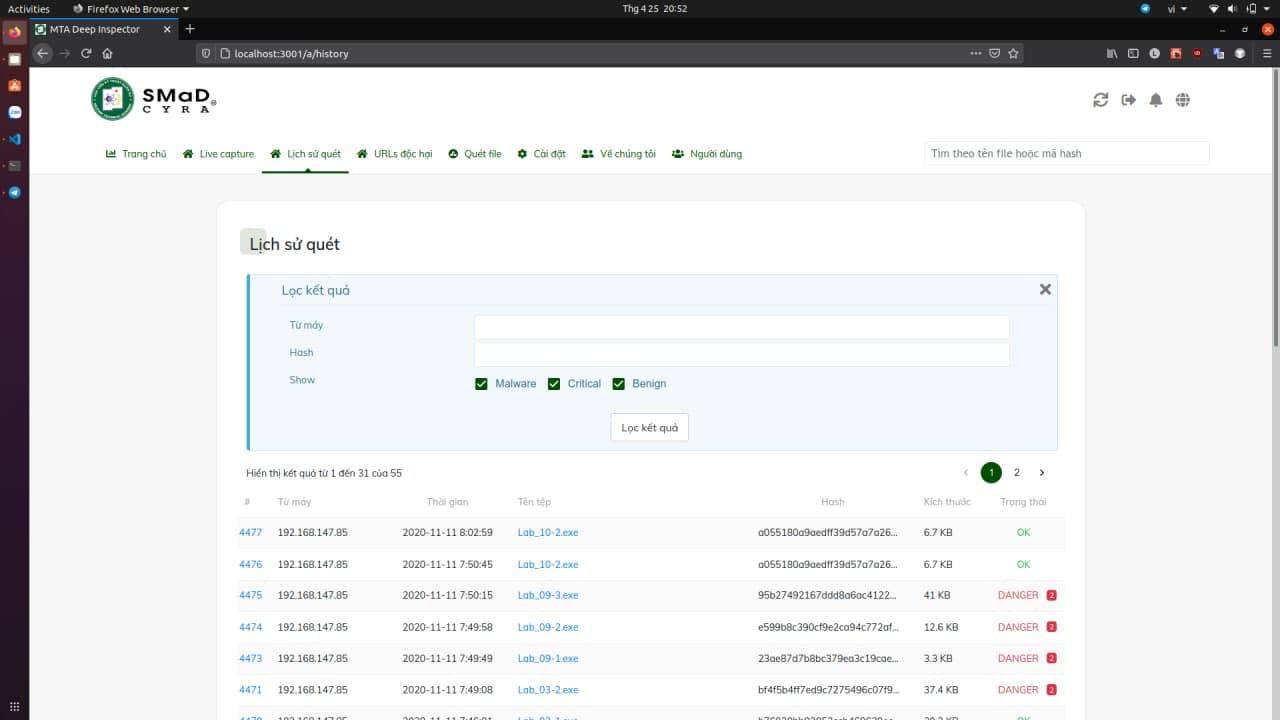The width and height of the screenshot is (1280, 720).
Task: Open the Firefox Web Browser app menu
Action: (x=131, y=9)
